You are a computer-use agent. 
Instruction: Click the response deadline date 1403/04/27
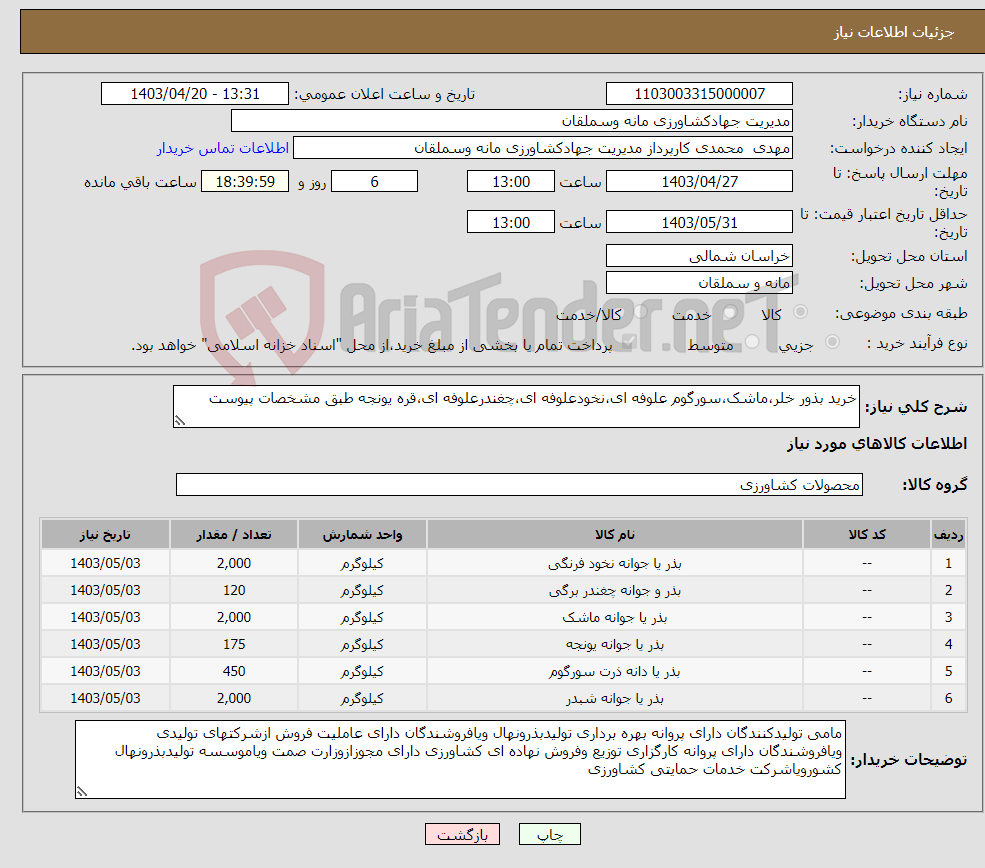tap(699, 182)
